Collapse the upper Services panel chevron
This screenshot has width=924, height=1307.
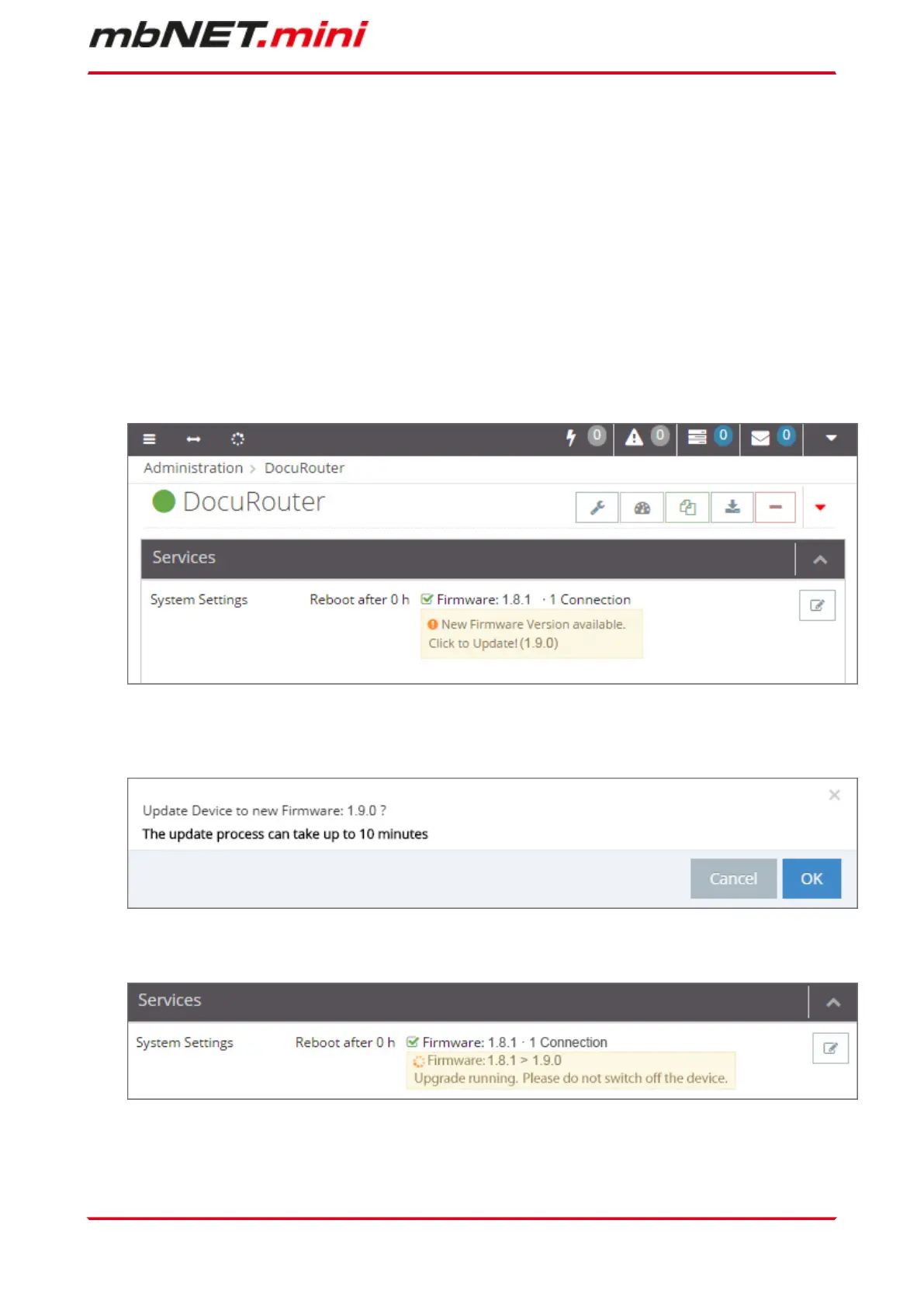click(820, 560)
